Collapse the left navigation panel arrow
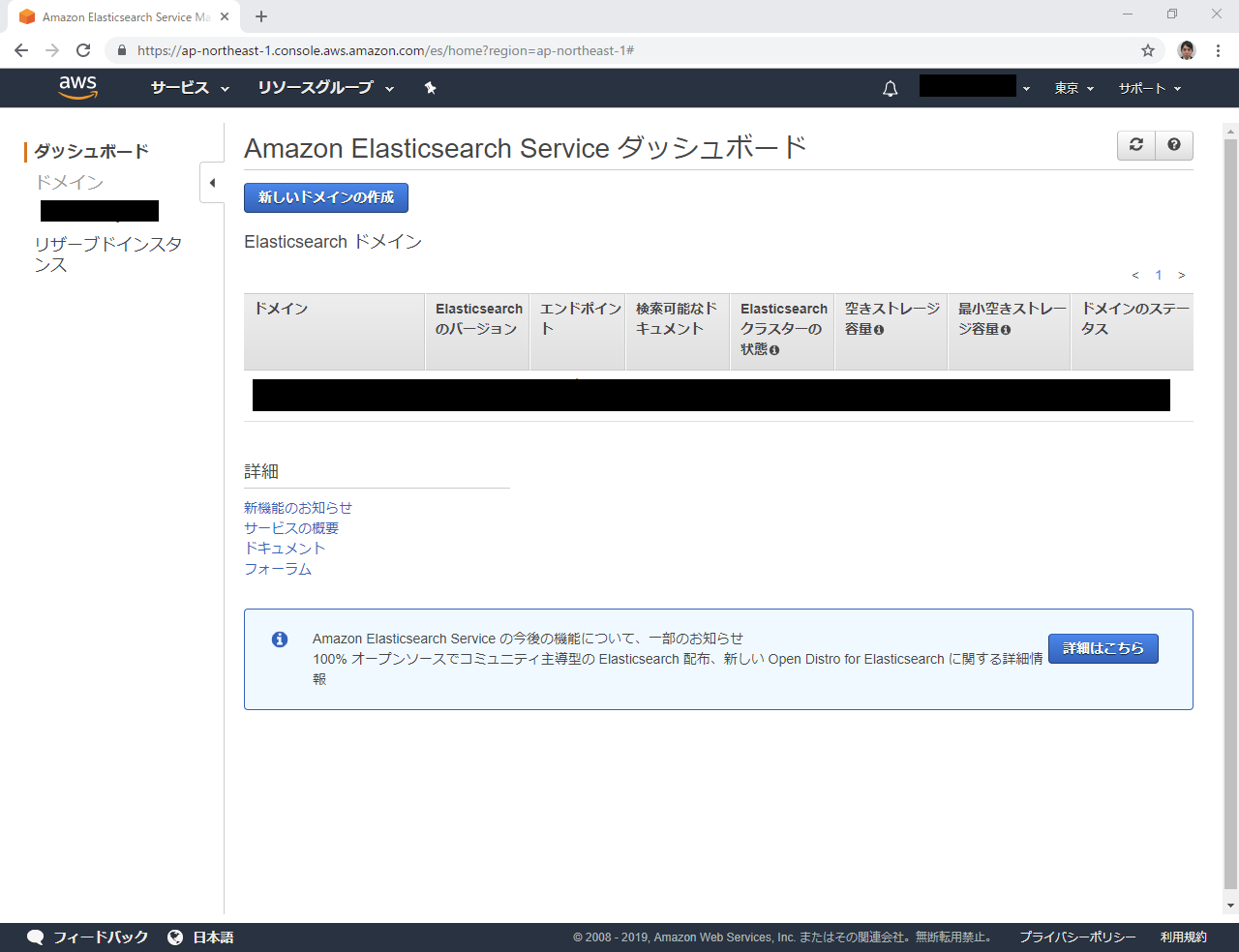 pos(212,183)
